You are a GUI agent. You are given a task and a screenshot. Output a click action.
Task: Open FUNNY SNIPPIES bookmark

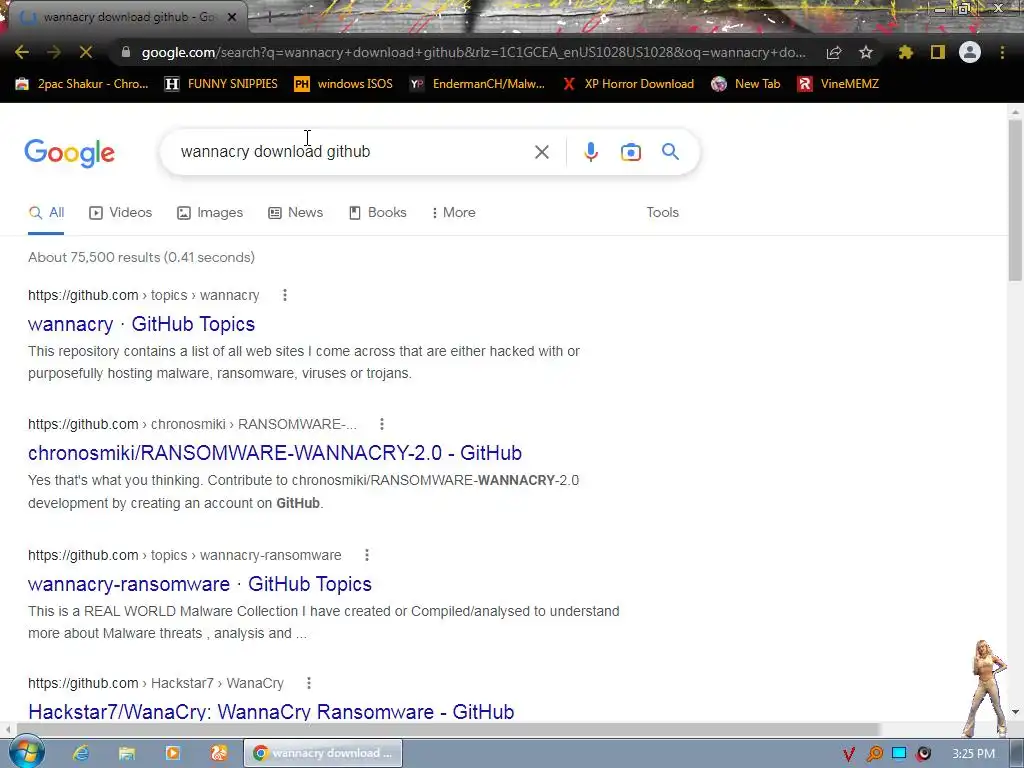tap(221, 84)
